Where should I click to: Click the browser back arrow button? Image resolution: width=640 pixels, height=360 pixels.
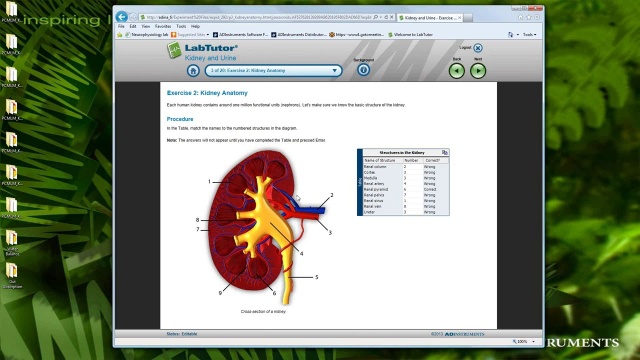point(122,17)
